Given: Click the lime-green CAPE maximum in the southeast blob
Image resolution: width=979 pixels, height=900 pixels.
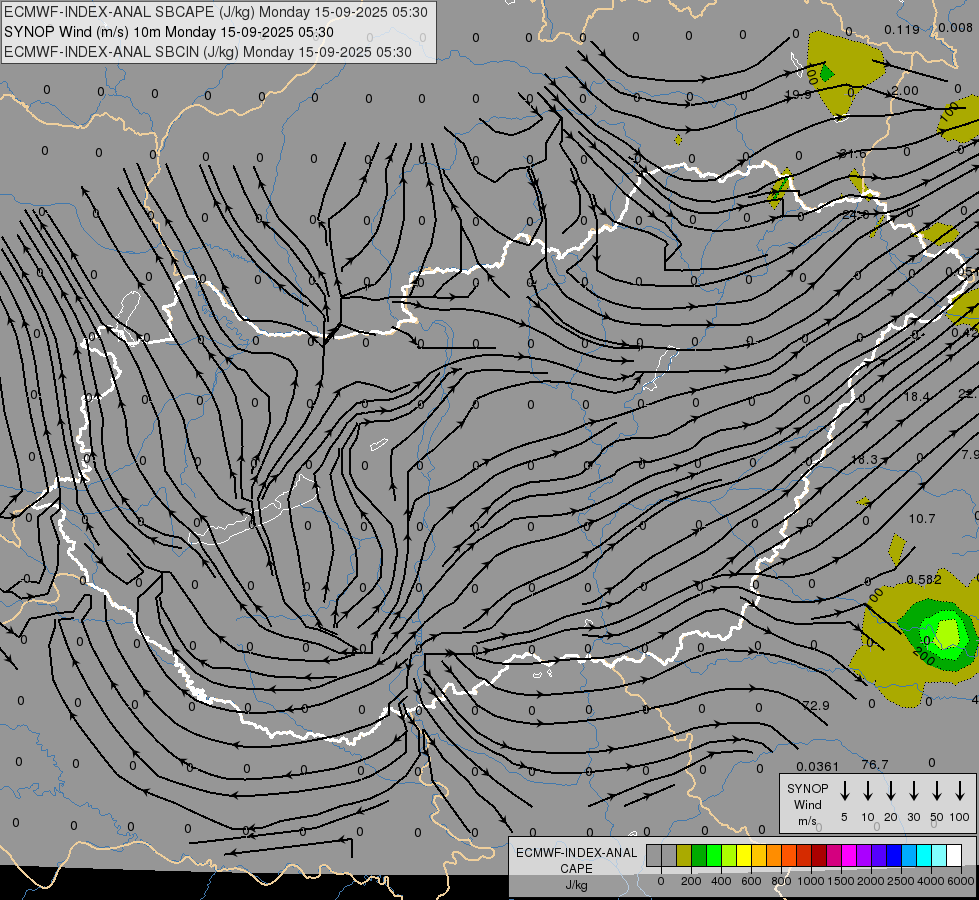Looking at the screenshot, I should pos(948,632).
